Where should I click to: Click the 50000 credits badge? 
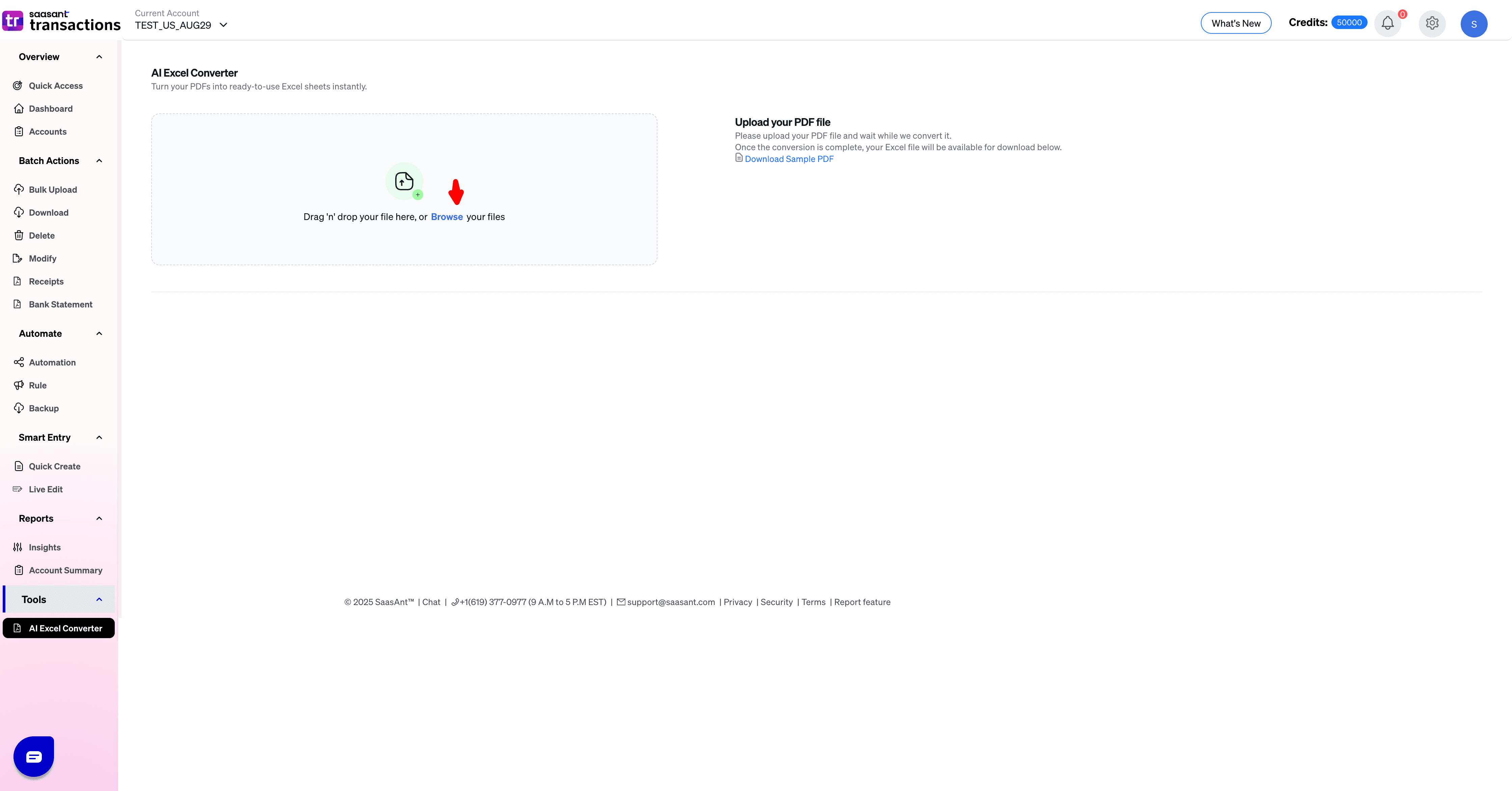pyautogui.click(x=1349, y=22)
